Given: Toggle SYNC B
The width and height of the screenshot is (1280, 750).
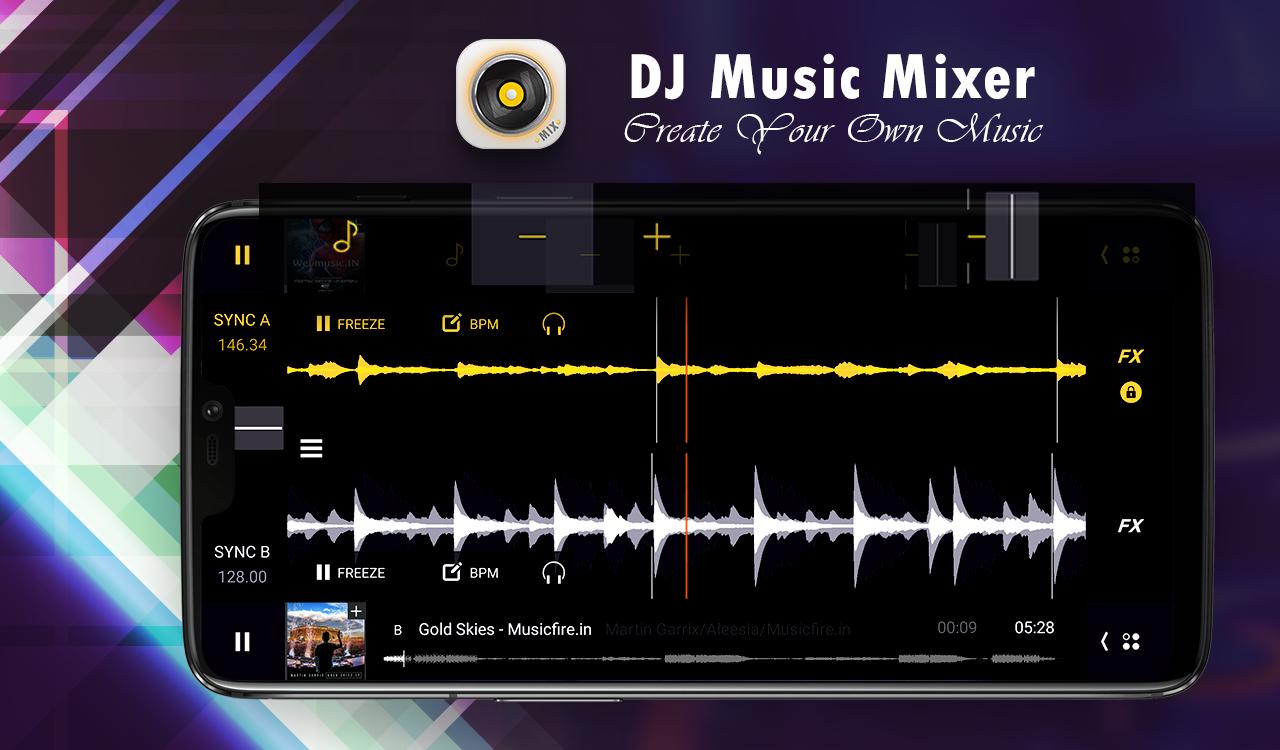Looking at the screenshot, I should coord(242,552).
